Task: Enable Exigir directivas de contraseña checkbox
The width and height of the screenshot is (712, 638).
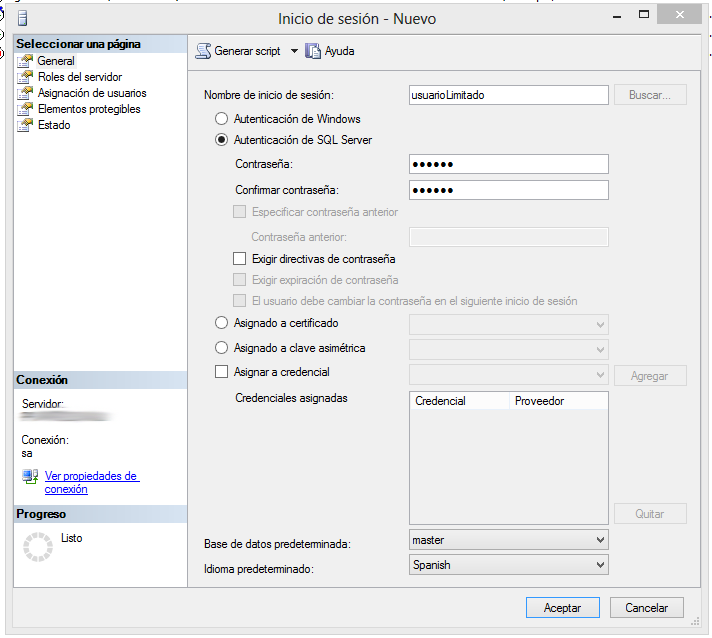Action: click(x=239, y=259)
